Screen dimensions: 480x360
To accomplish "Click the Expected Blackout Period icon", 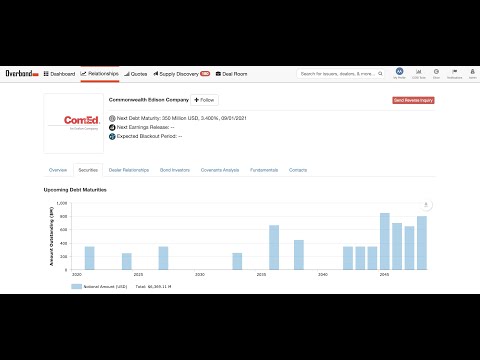I will pyautogui.click(x=112, y=136).
